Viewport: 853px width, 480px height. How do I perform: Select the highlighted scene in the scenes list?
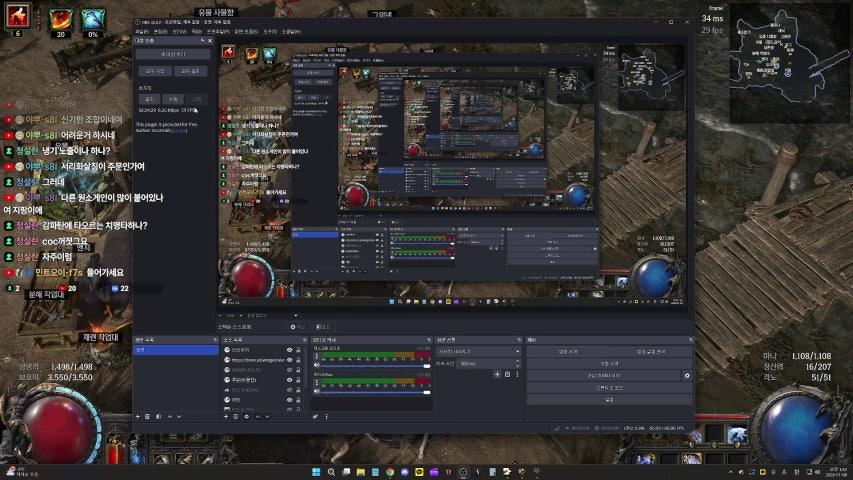click(176, 350)
